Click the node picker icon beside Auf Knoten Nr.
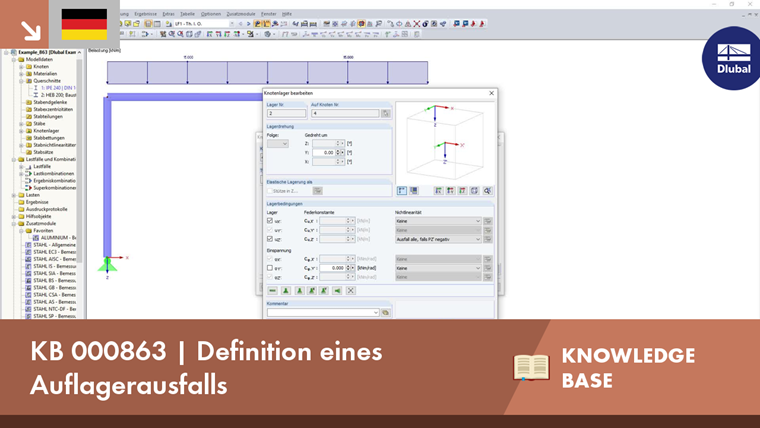 pos(386,113)
